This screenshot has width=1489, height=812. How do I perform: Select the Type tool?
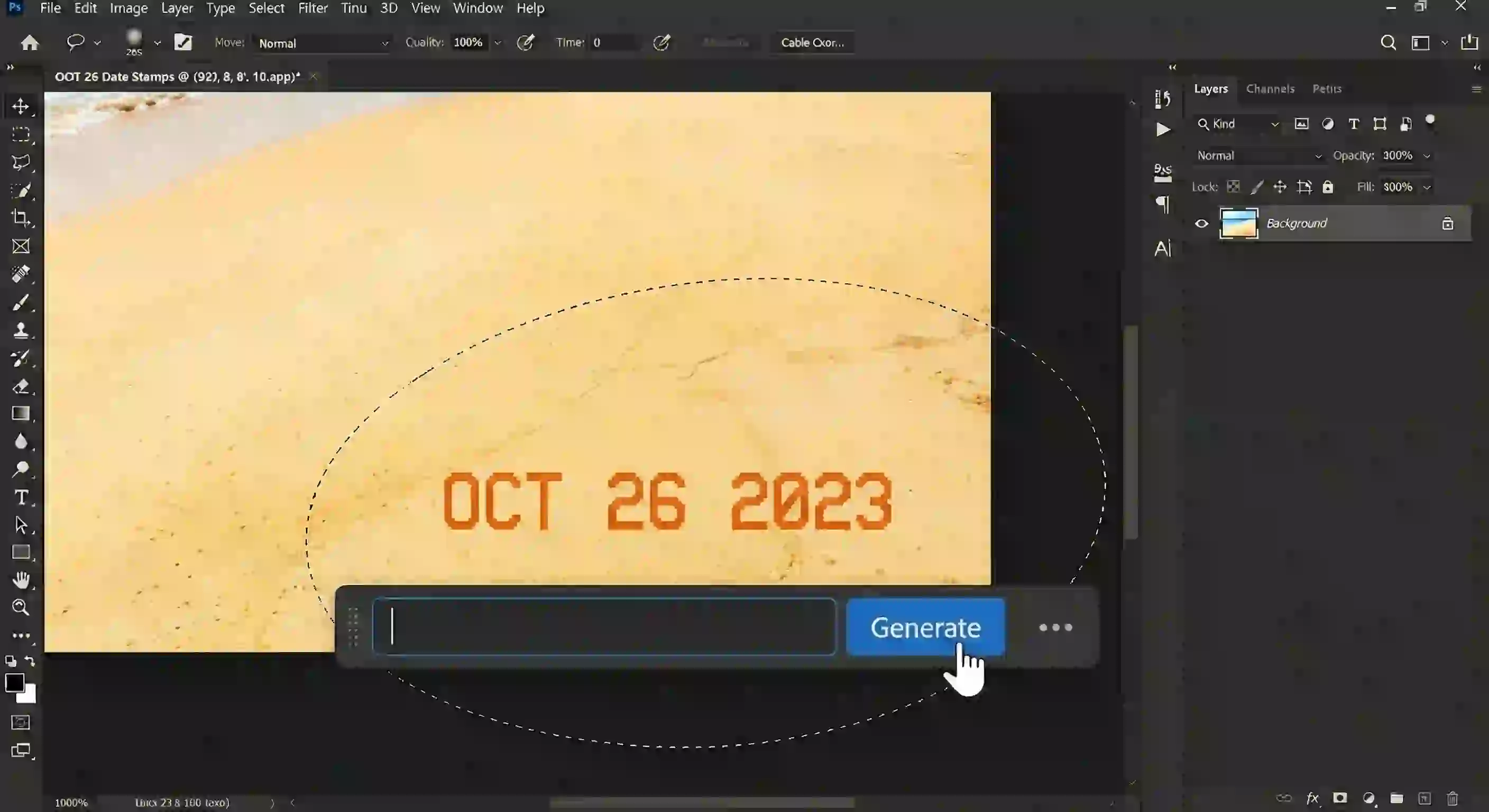[21, 496]
